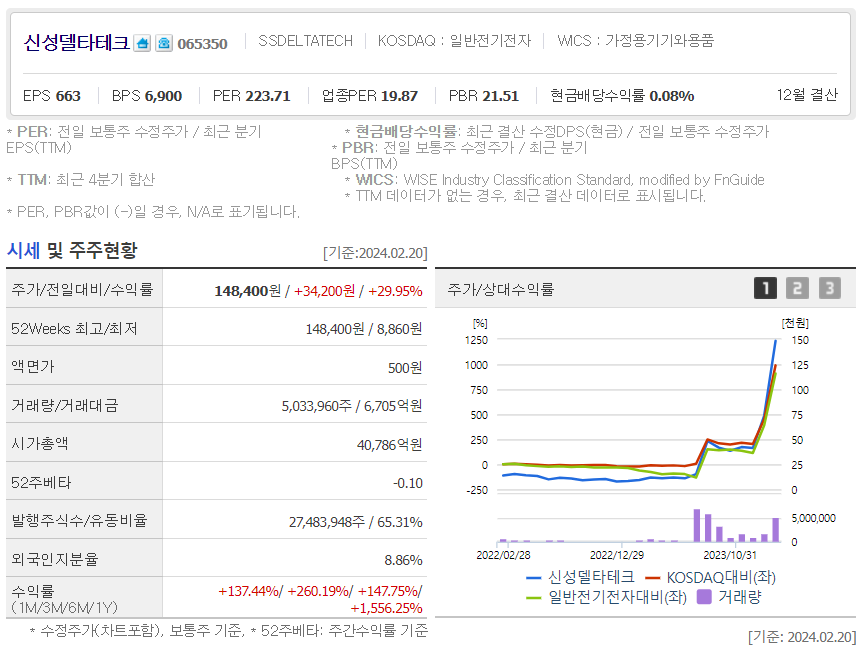The height and width of the screenshot is (648, 864).
Task: Select 27,483,948주 / 65.31% shares value
Action: (355, 522)
